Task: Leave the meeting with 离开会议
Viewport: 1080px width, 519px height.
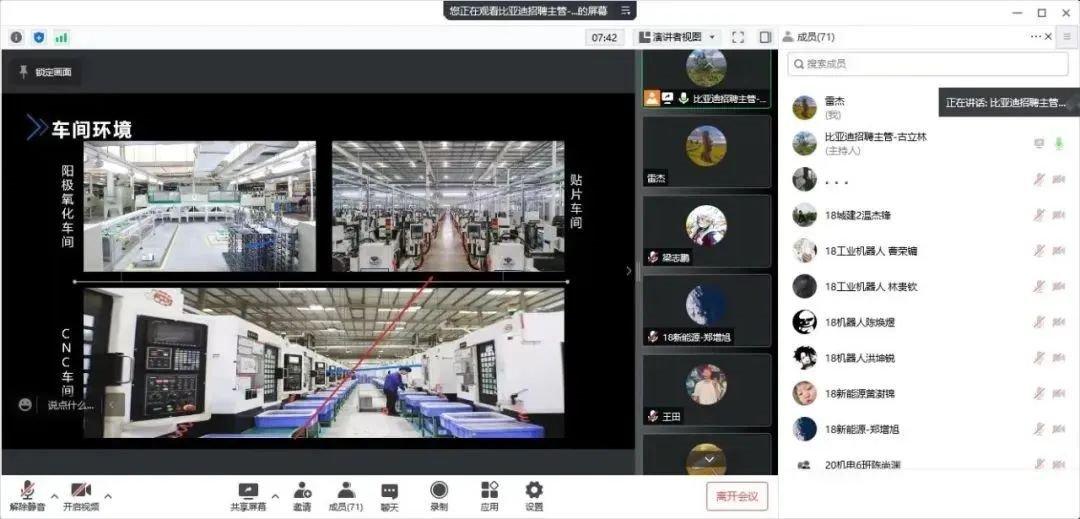Action: [x=737, y=496]
